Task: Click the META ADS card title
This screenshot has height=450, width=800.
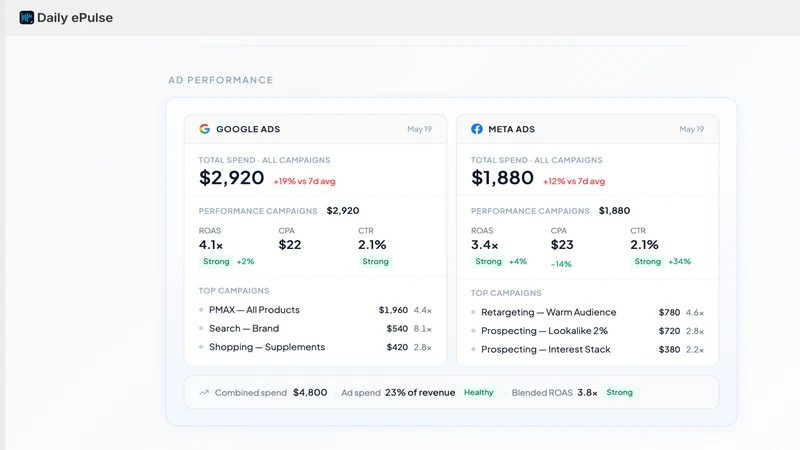Action: point(512,129)
